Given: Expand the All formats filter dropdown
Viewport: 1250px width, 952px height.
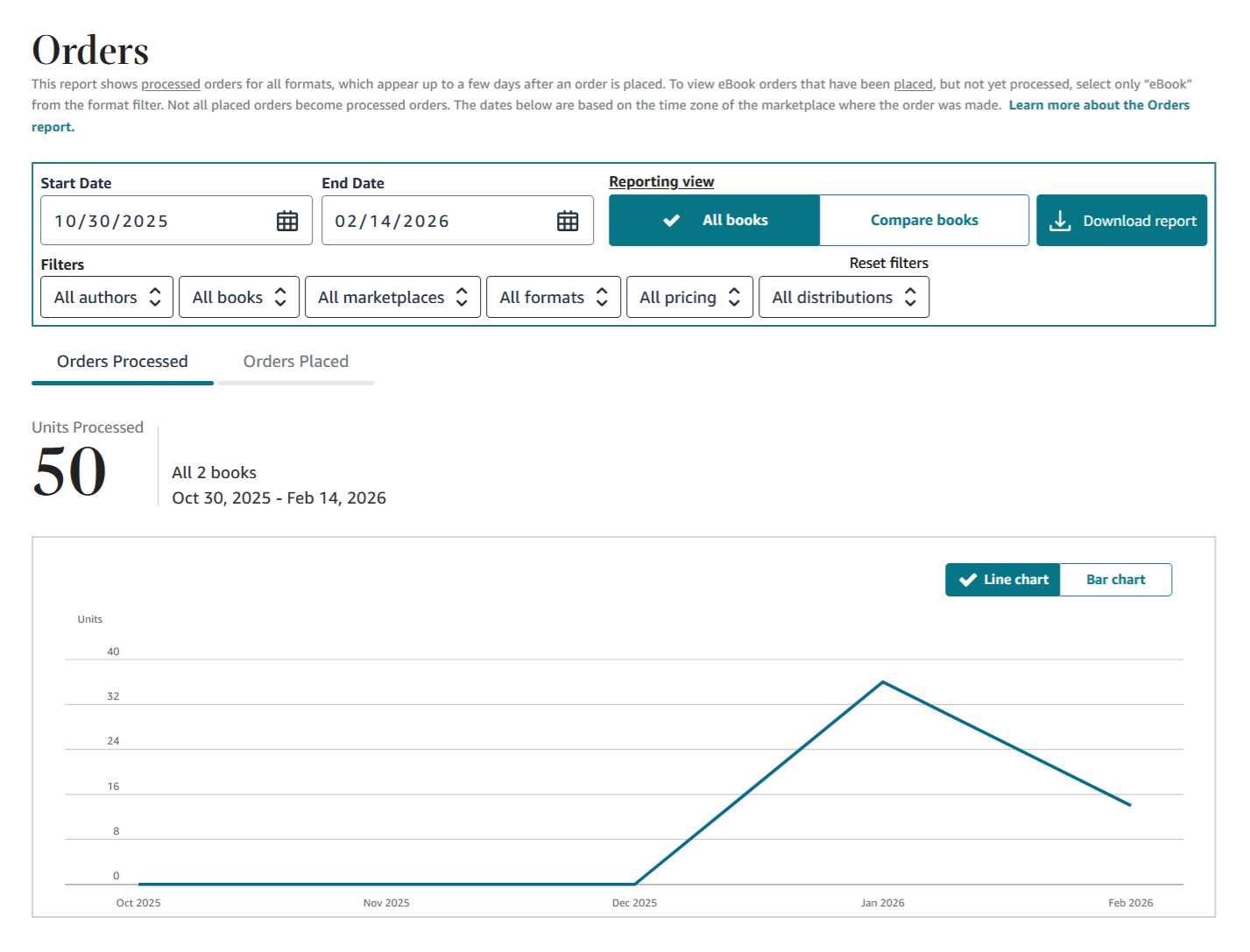Looking at the screenshot, I should pyautogui.click(x=553, y=298).
